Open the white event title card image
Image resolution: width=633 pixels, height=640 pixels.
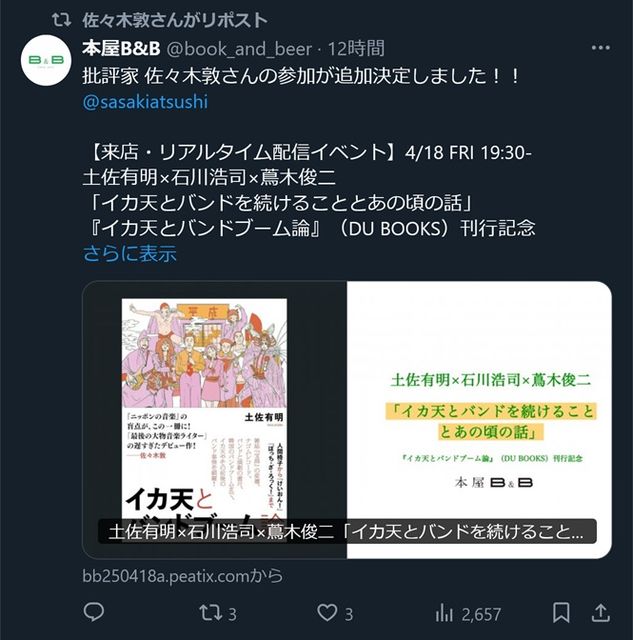pyautogui.click(x=479, y=419)
